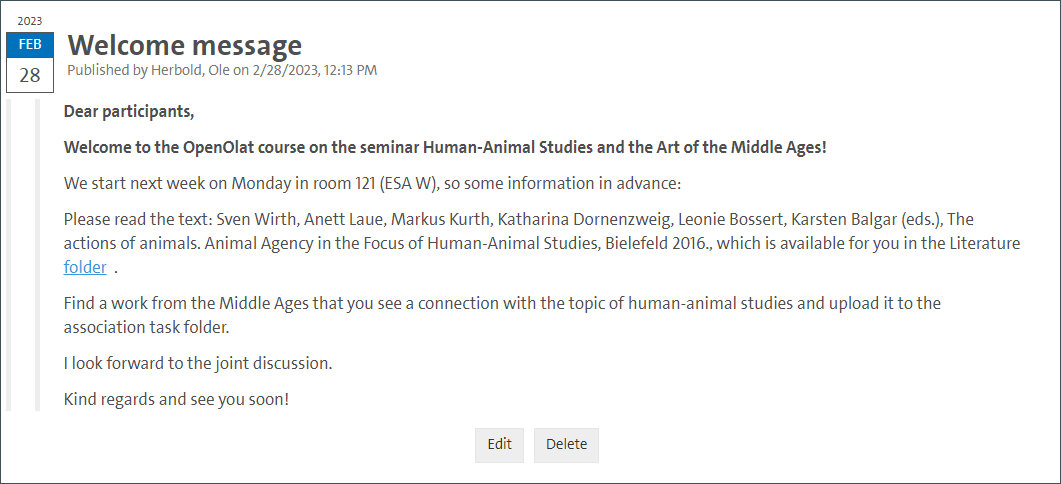
Task: Open the Literature folder link
Action: click(x=84, y=267)
